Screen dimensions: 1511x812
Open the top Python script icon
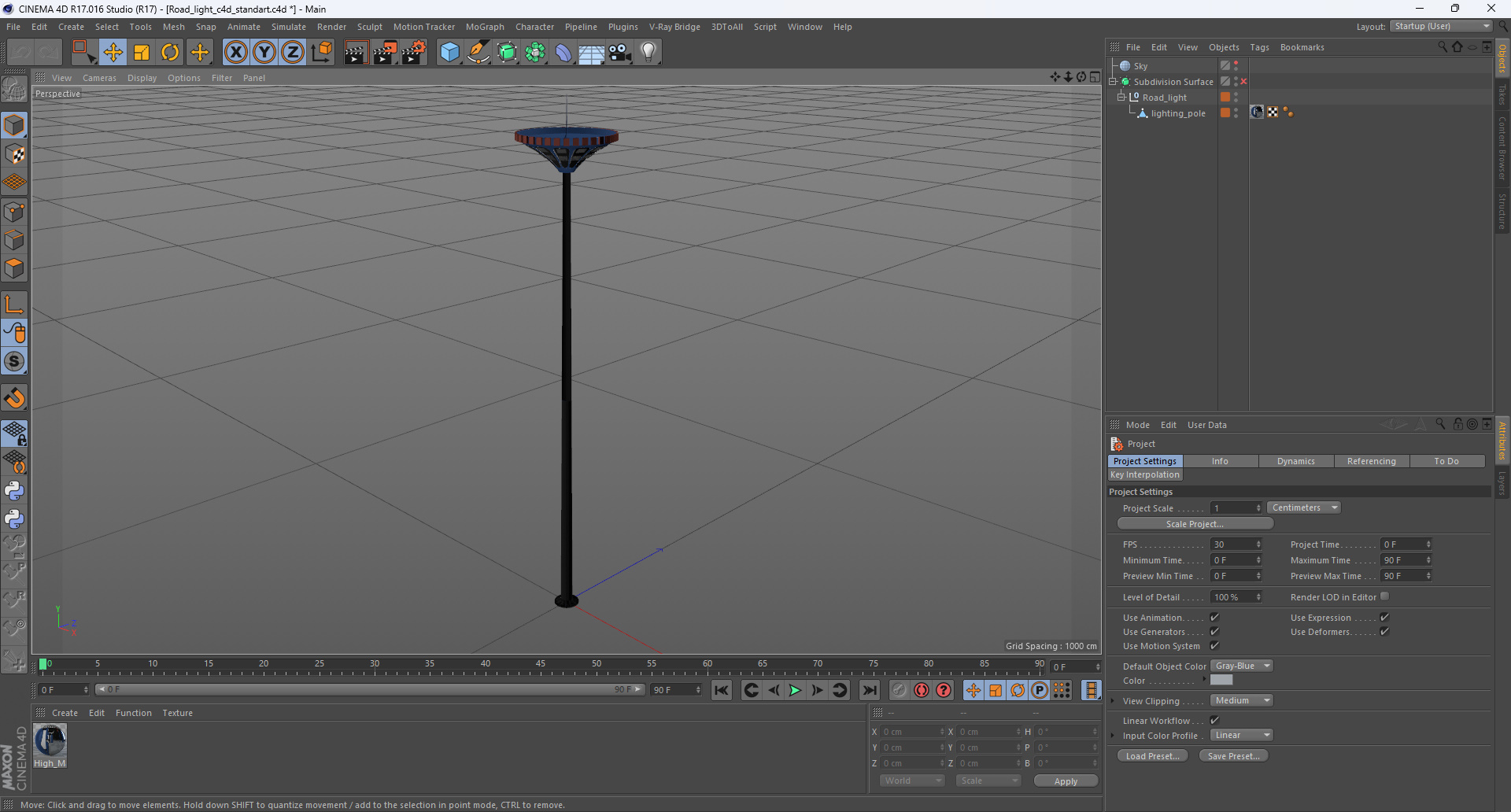coord(14,491)
